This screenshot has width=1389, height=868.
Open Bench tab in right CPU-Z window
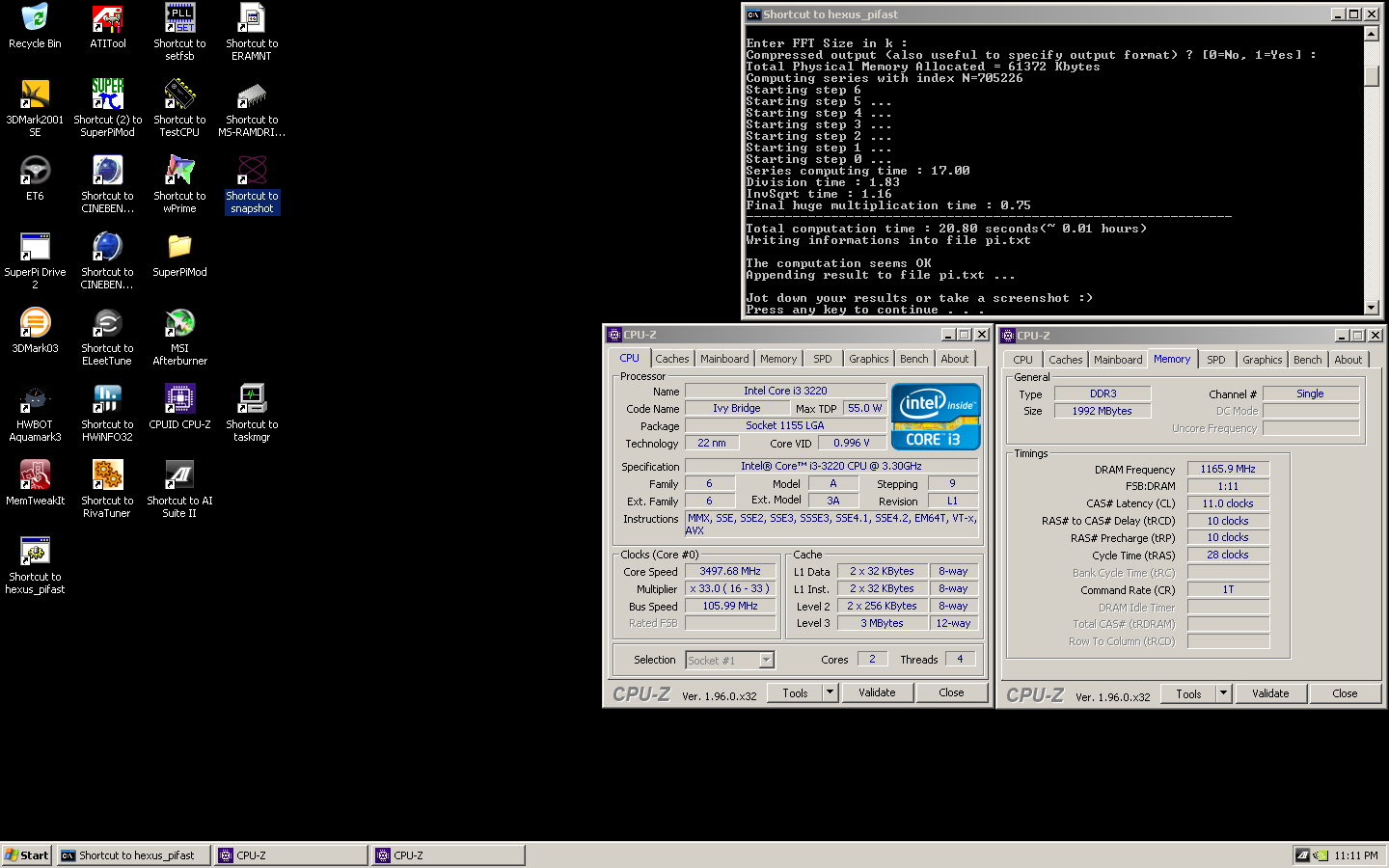point(1308,360)
